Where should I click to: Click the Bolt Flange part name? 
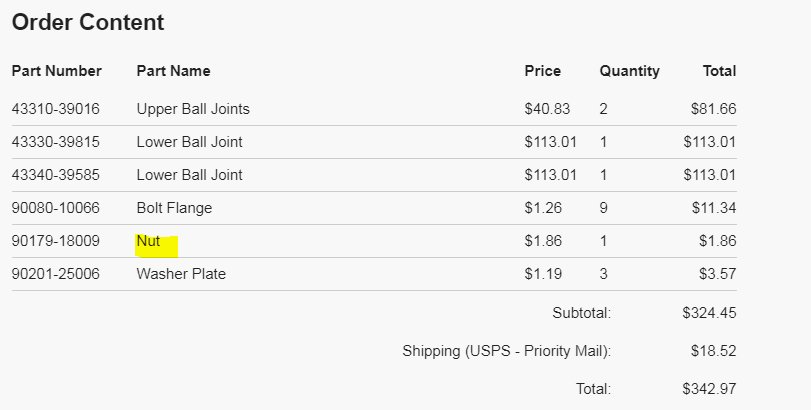[x=174, y=208]
